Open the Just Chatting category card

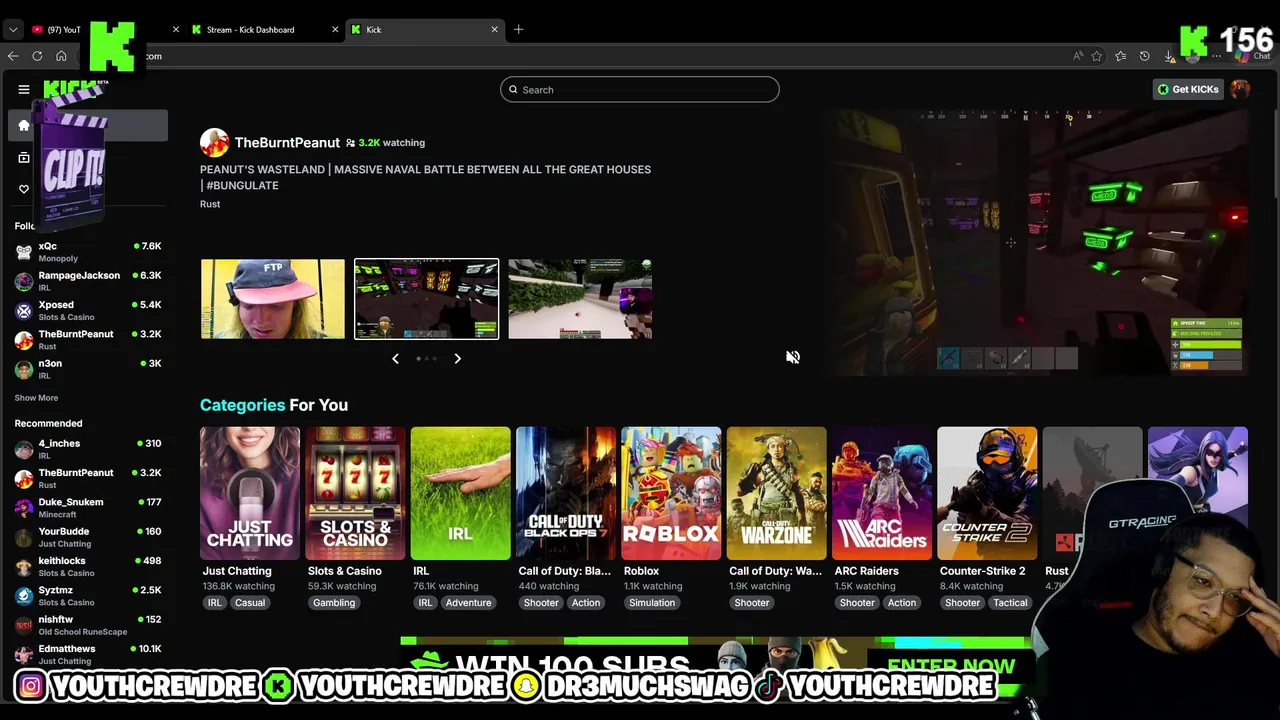pos(250,493)
